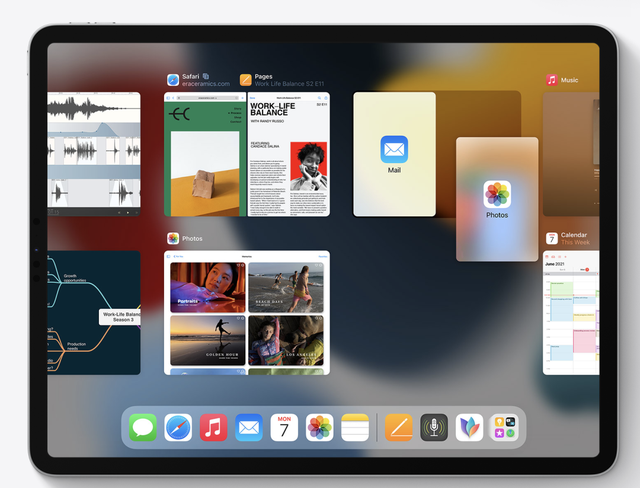Open Mail from the dock
This screenshot has height=488, width=640.
point(249,427)
